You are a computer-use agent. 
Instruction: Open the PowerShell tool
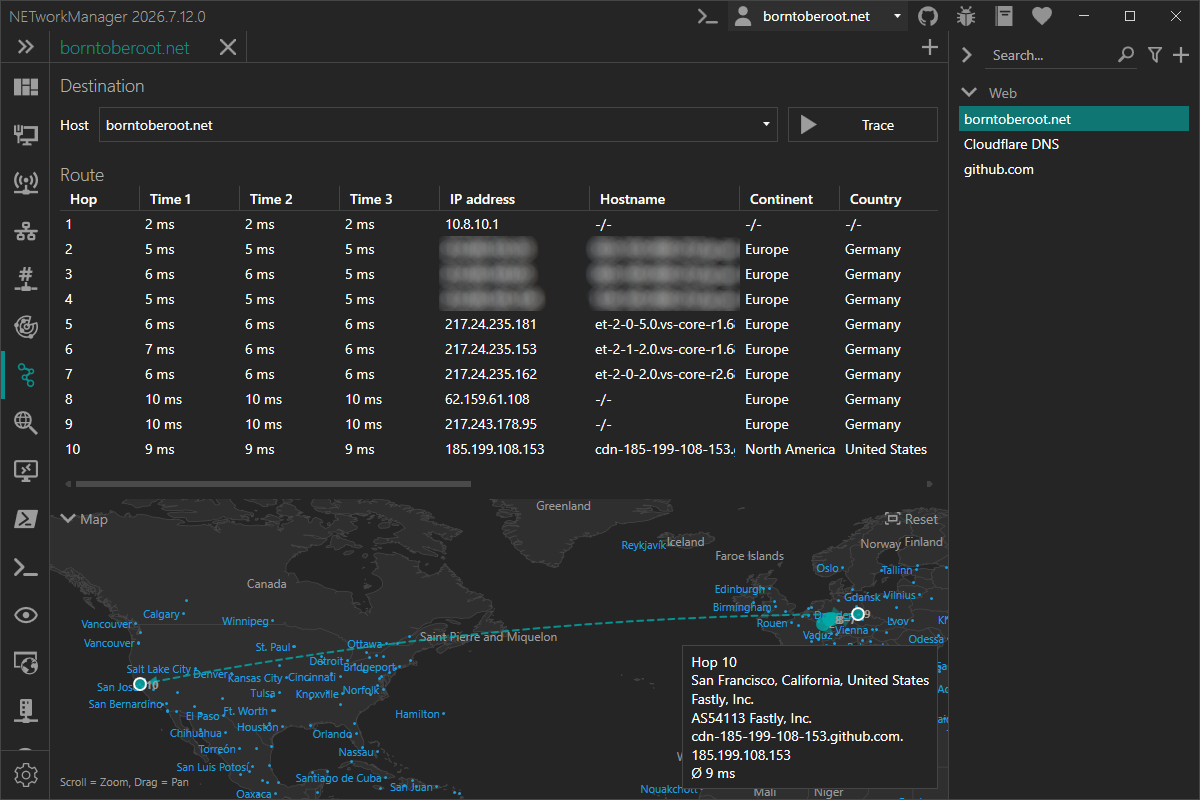click(26, 519)
